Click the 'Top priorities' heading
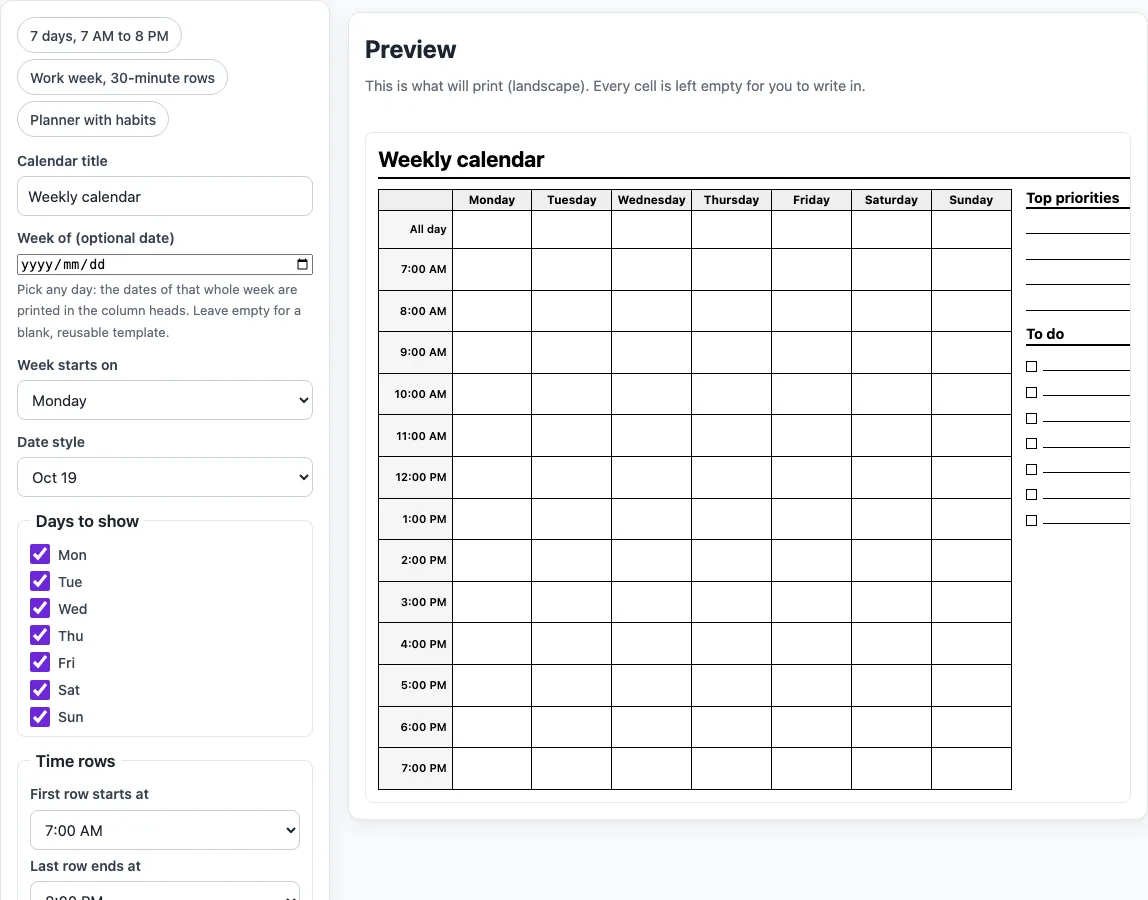The width and height of the screenshot is (1148, 900). coord(1073,198)
